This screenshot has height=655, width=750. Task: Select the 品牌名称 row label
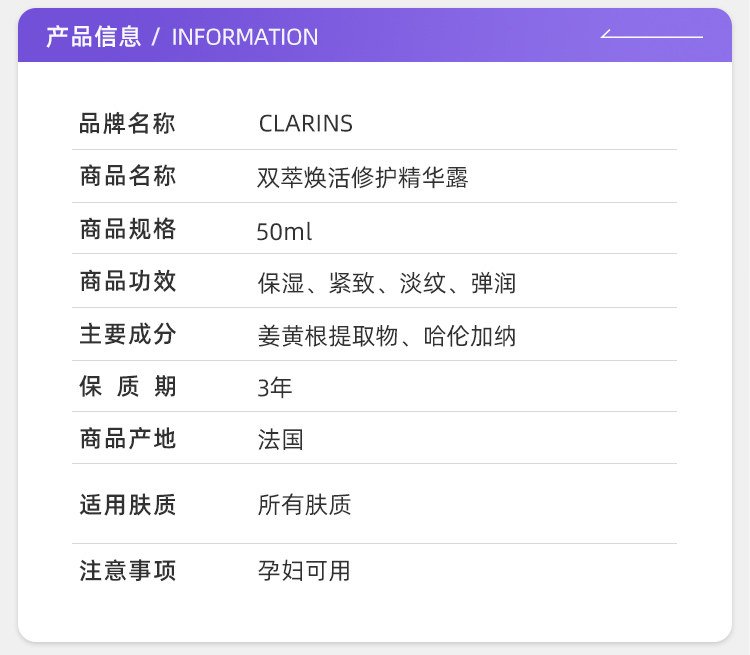pyautogui.click(x=128, y=124)
